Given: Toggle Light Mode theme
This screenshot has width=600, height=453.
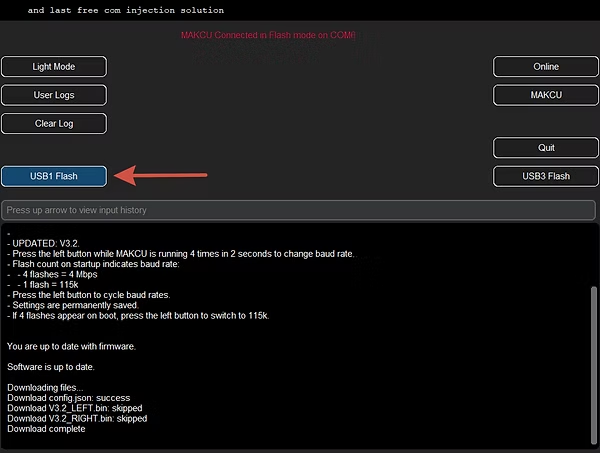Looking at the screenshot, I should coord(54,67).
